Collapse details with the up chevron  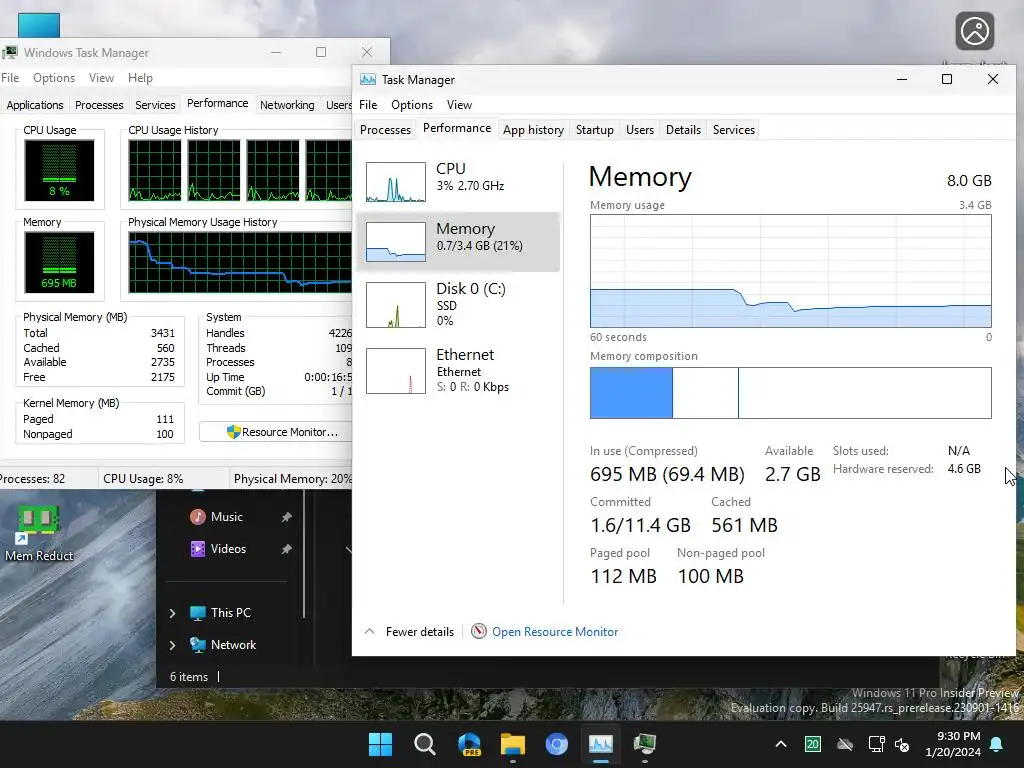[x=370, y=631]
